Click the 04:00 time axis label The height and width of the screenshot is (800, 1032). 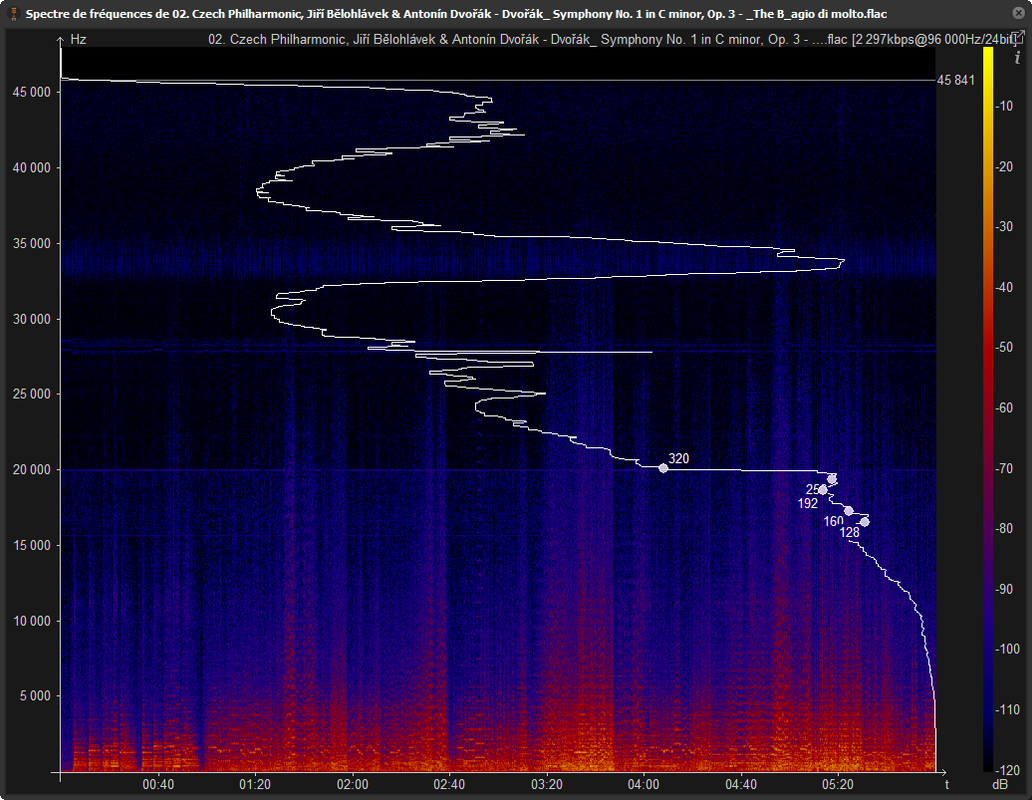click(x=643, y=785)
